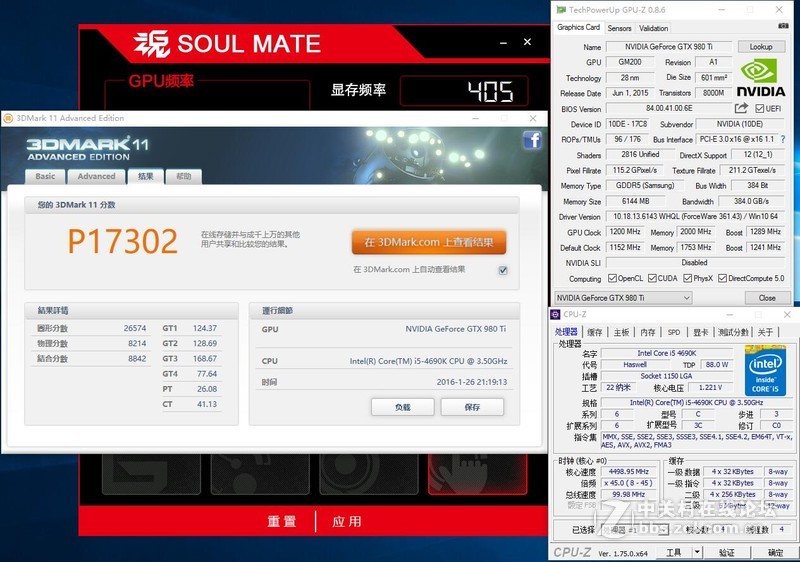Click the GT1 result 124.37
This screenshot has width=800, height=562.
pyautogui.click(x=205, y=328)
